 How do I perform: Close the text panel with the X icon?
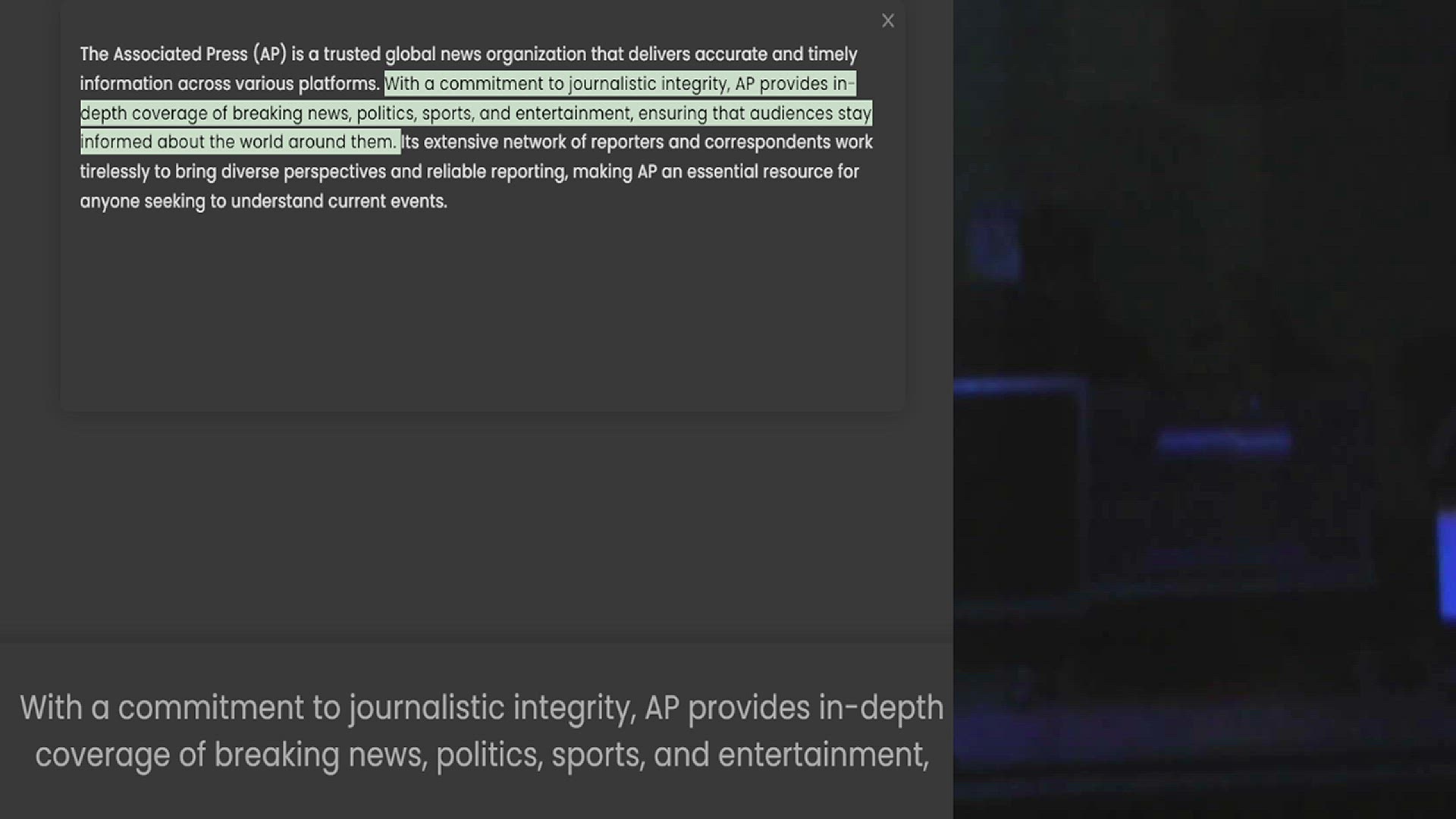tap(888, 21)
